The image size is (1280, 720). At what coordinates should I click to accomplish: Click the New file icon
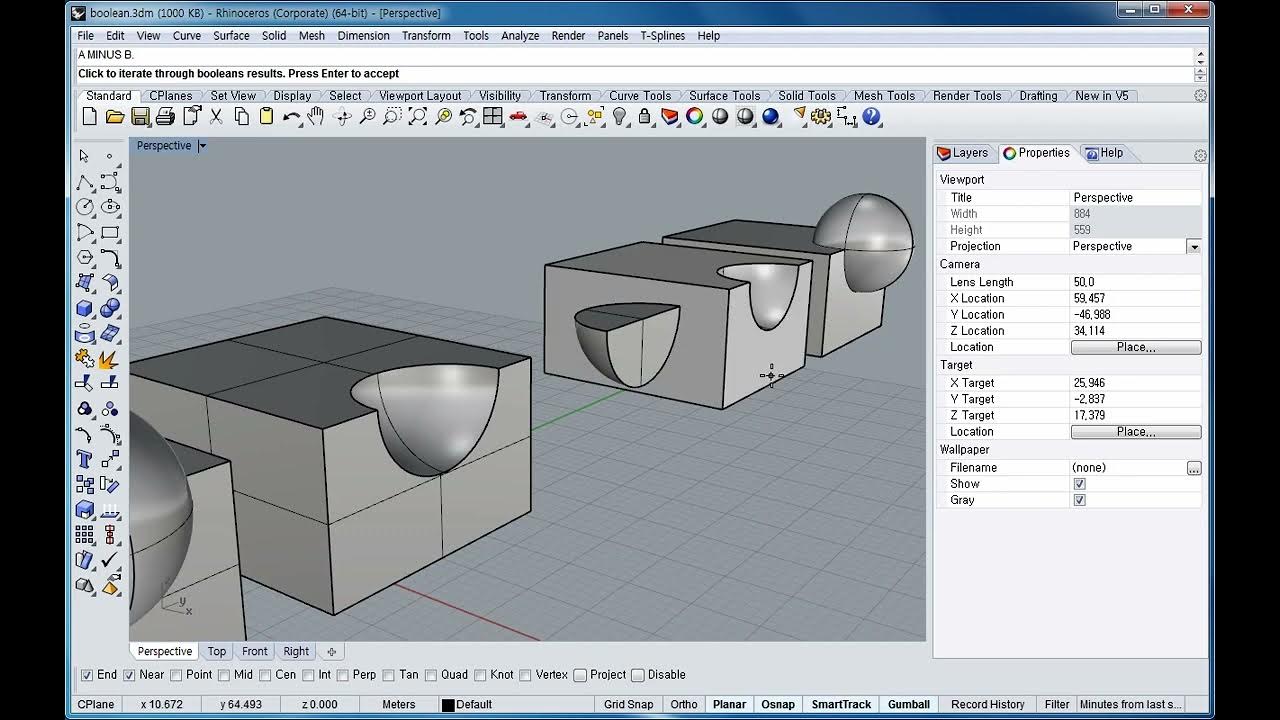point(90,117)
